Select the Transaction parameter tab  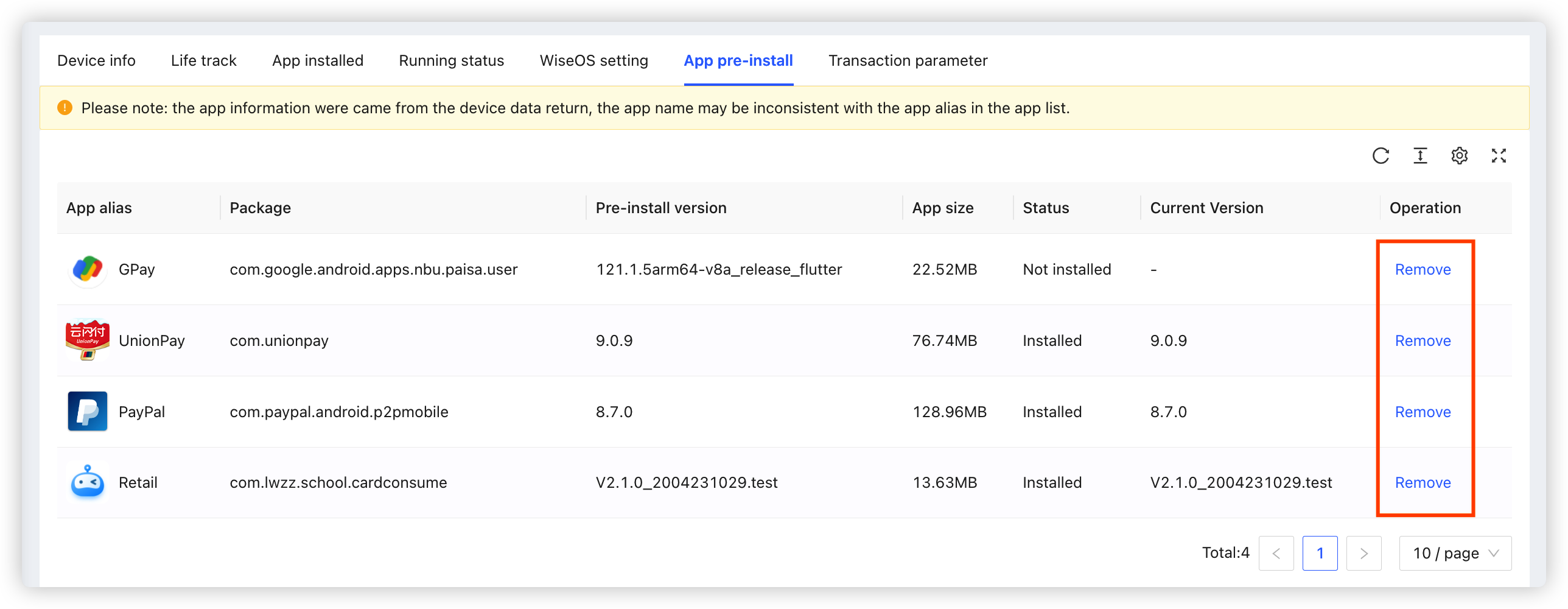[908, 60]
